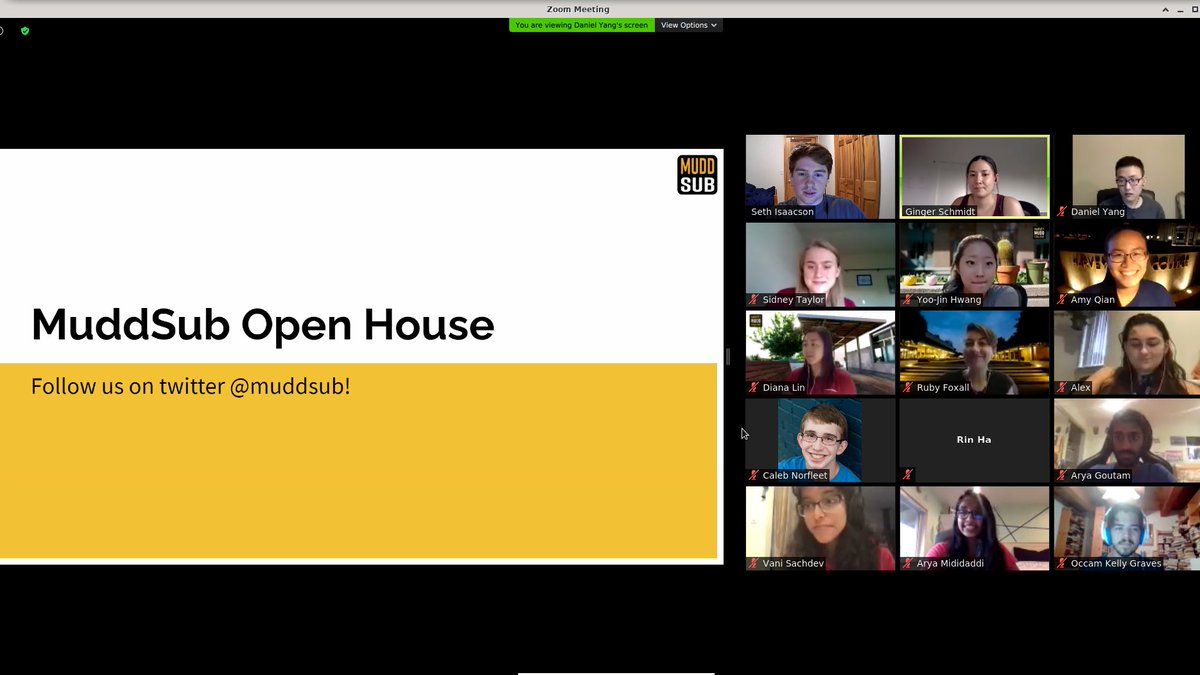This screenshot has width=1200, height=675.
Task: Click the 'MuddSub Open House' slide title
Action: (x=263, y=325)
